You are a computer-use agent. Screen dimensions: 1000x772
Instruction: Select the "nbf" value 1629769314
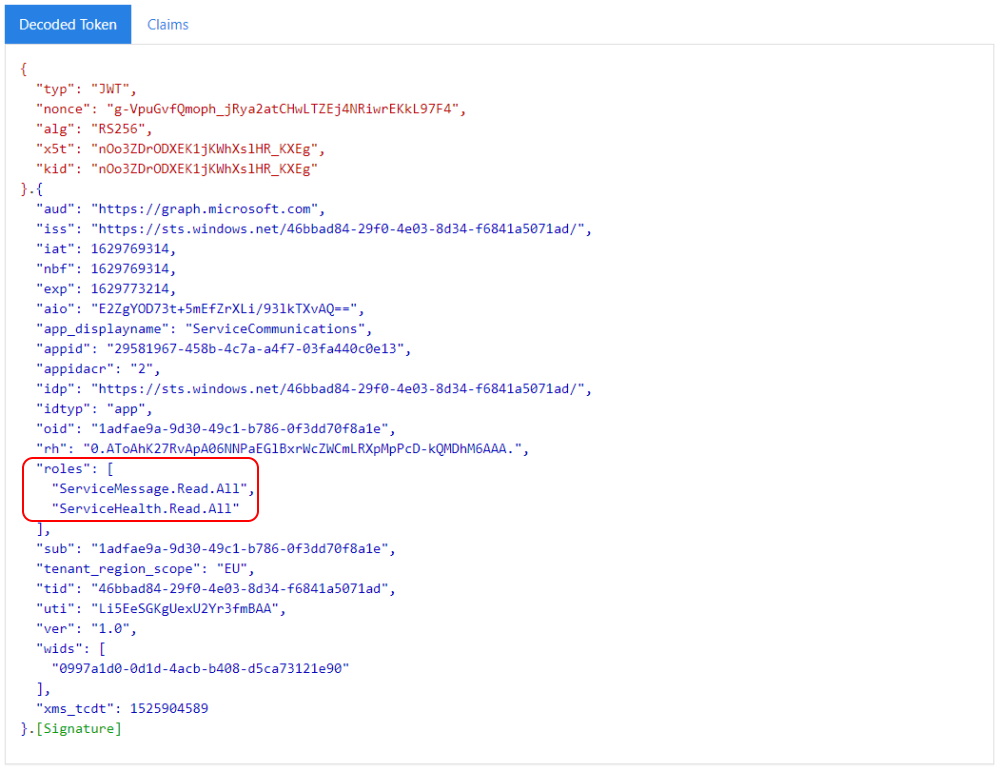[x=130, y=269]
